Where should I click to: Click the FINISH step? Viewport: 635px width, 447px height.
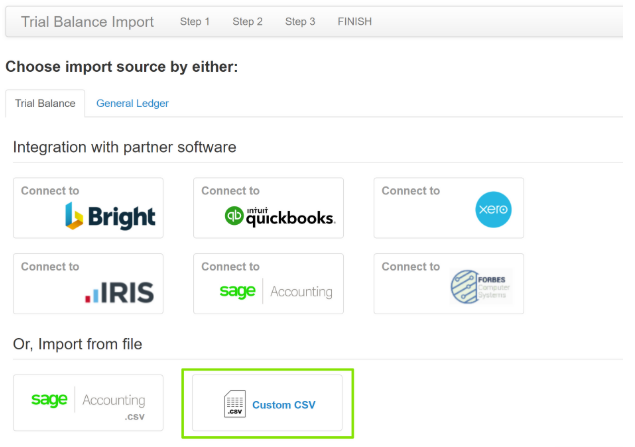click(x=354, y=22)
